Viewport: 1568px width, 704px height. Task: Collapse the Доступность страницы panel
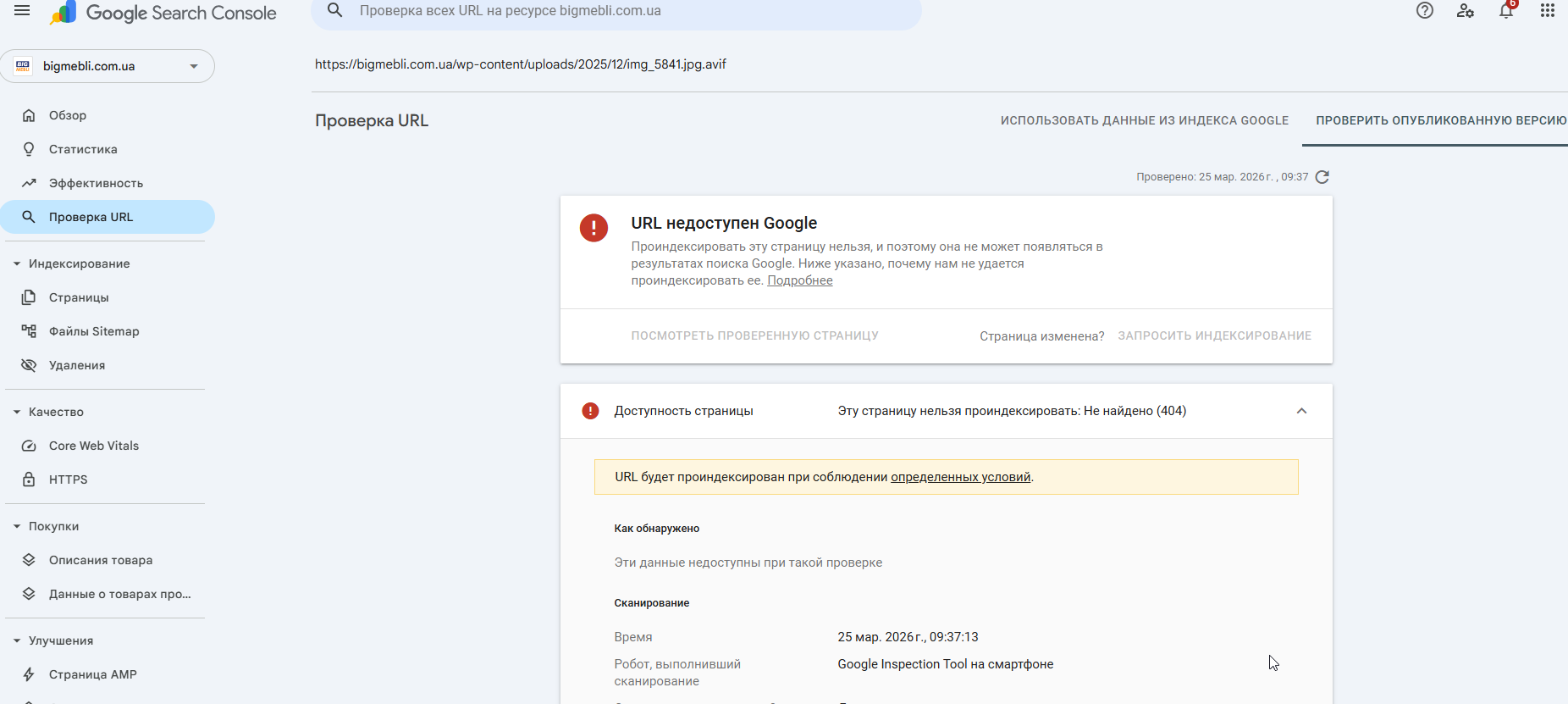1301,411
